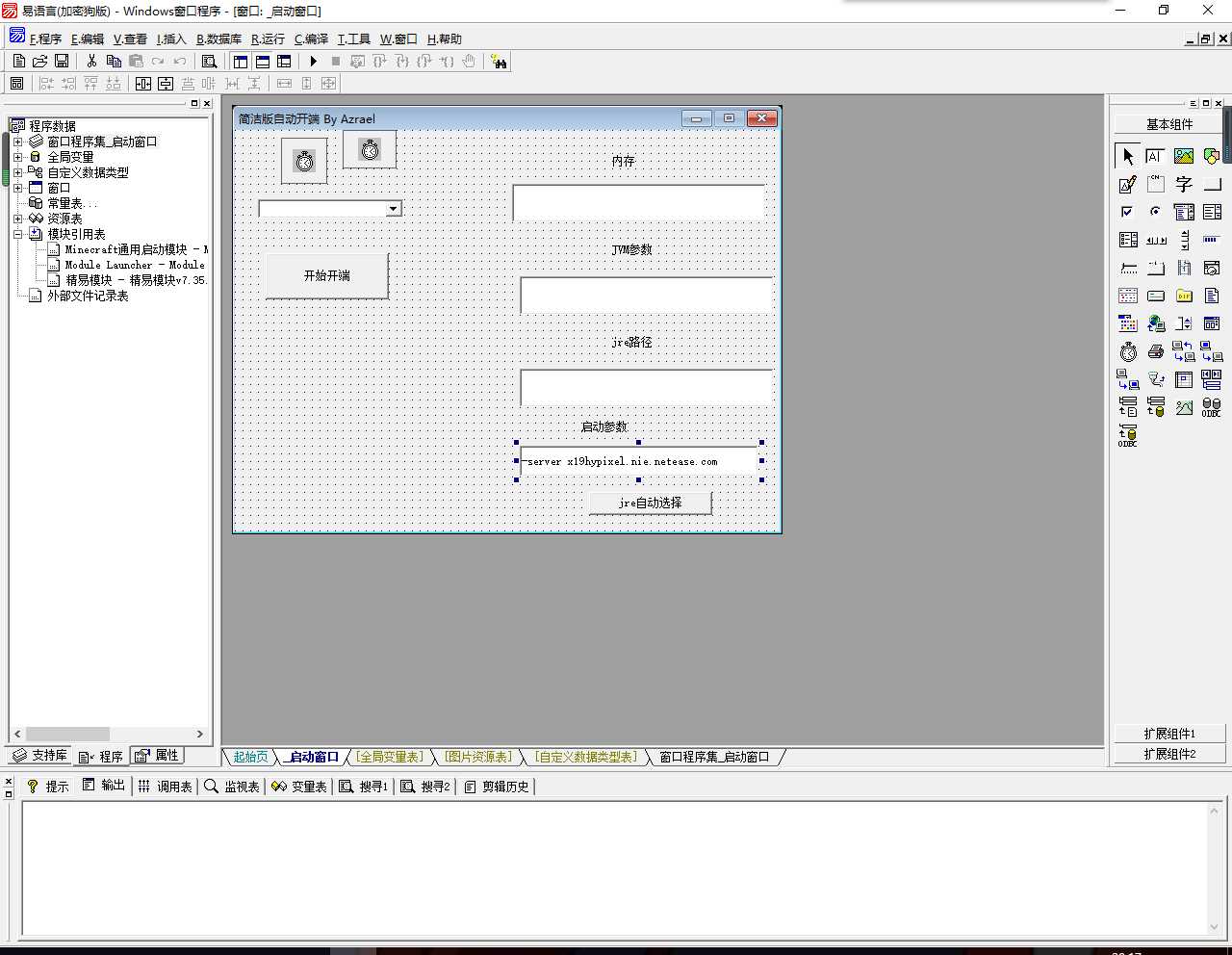Open the C.编译 menu
Viewport: 1232px width, 955px height.
311,39
